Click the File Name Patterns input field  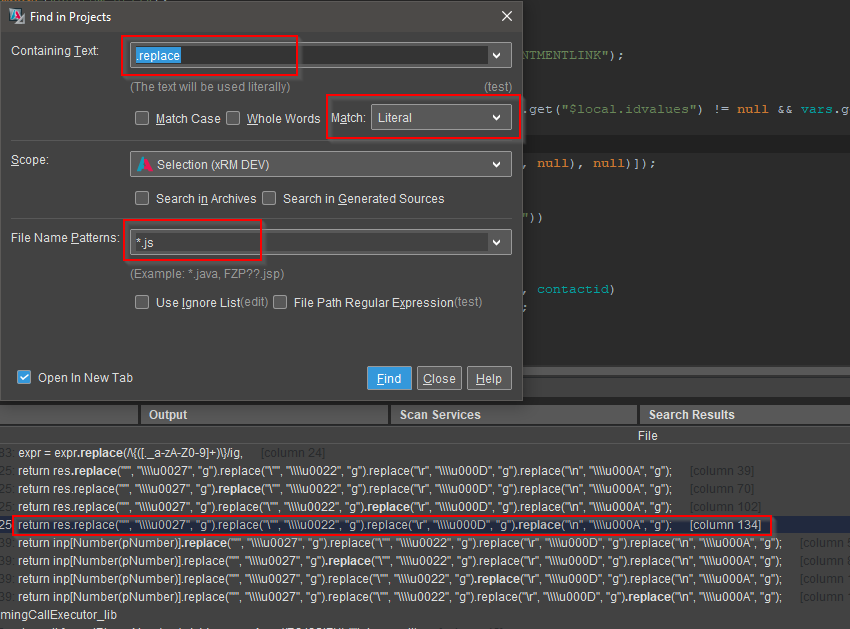(309, 242)
